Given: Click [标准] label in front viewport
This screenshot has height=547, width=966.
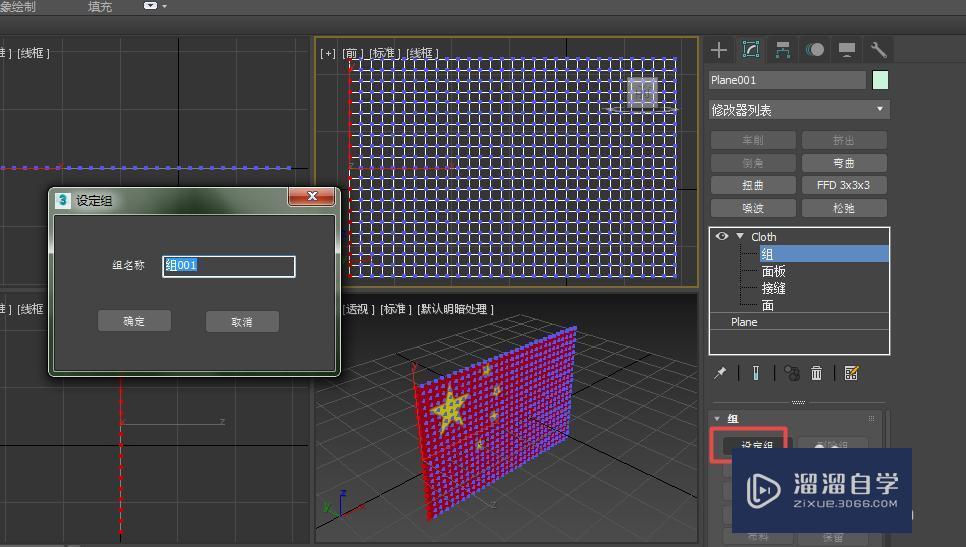Looking at the screenshot, I should (x=386, y=54).
